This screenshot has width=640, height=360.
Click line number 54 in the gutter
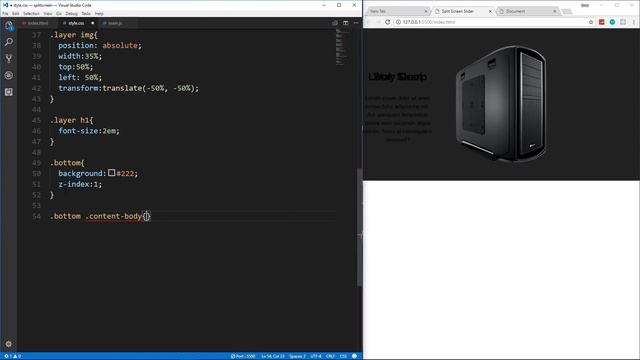click(x=36, y=216)
